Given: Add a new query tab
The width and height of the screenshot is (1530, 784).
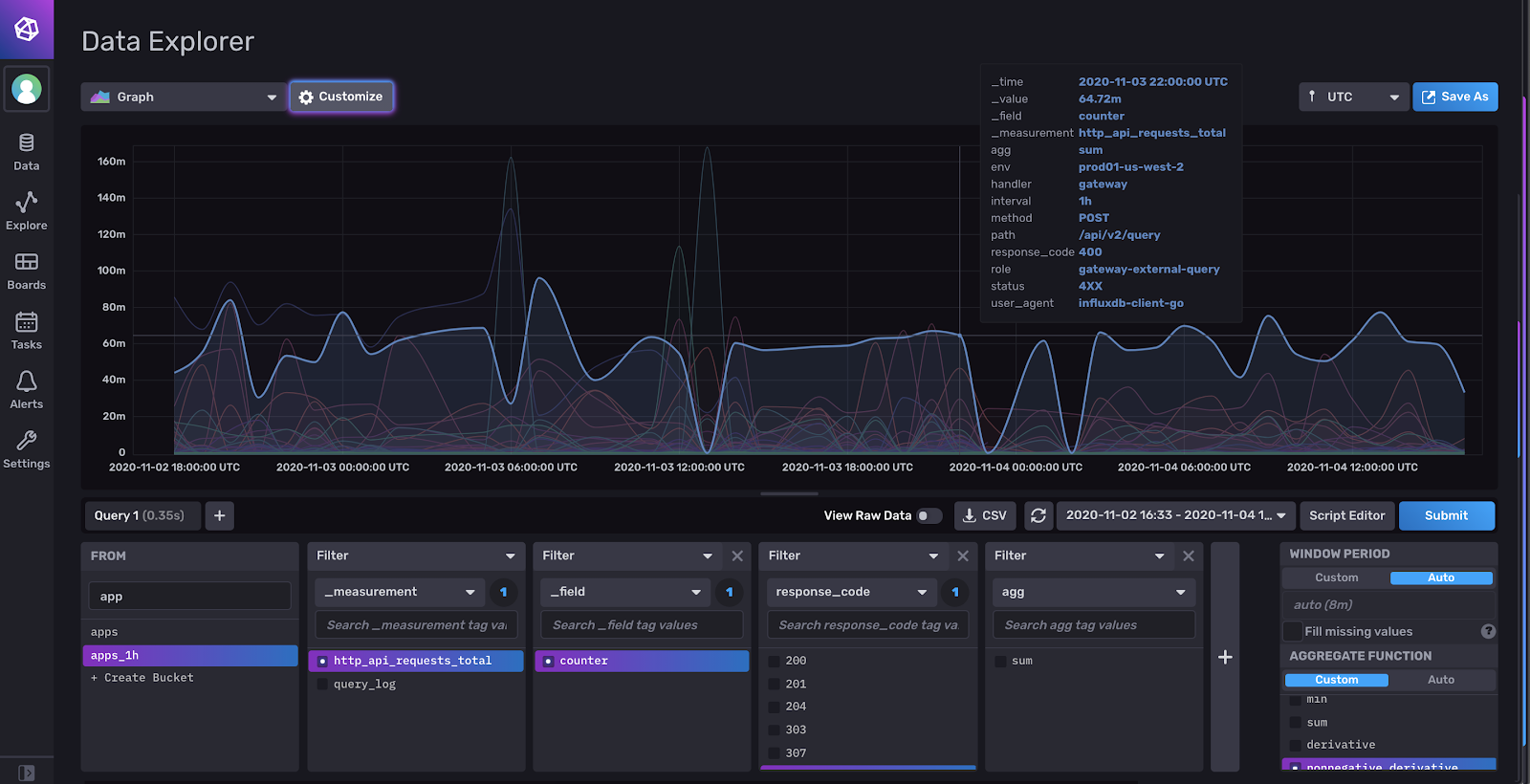Looking at the screenshot, I should click(x=219, y=515).
